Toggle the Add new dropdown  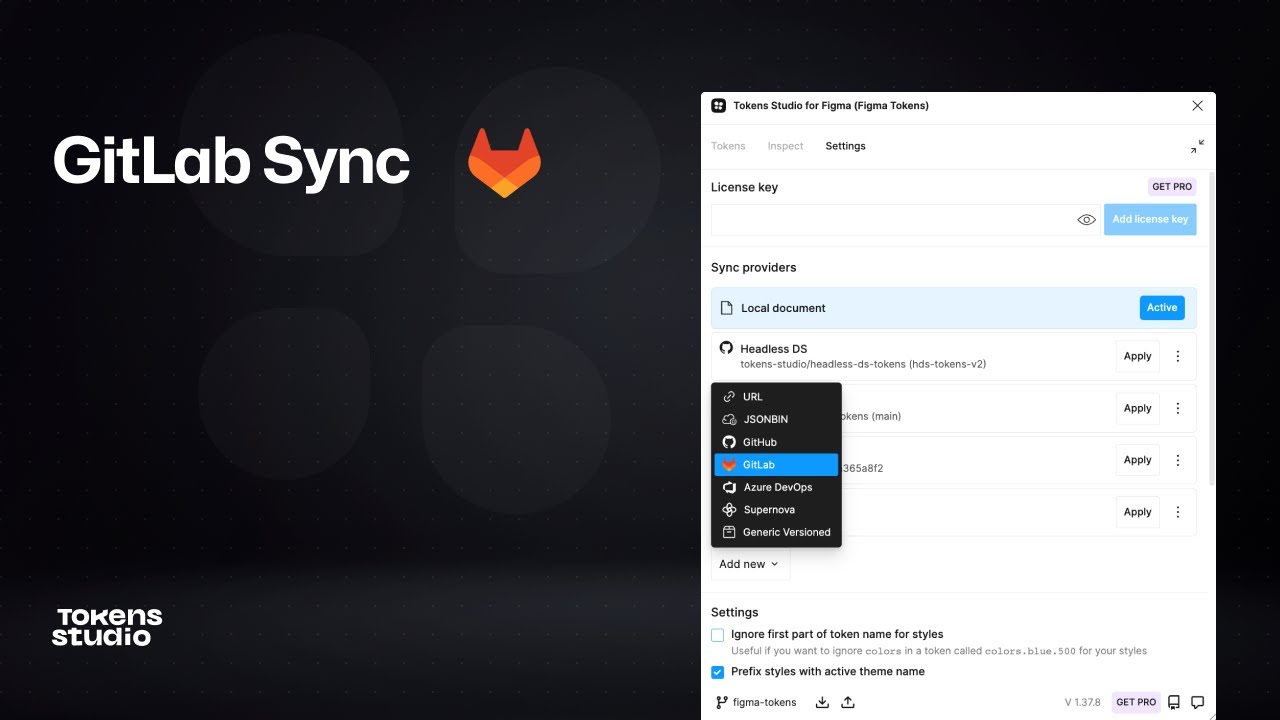coord(750,564)
